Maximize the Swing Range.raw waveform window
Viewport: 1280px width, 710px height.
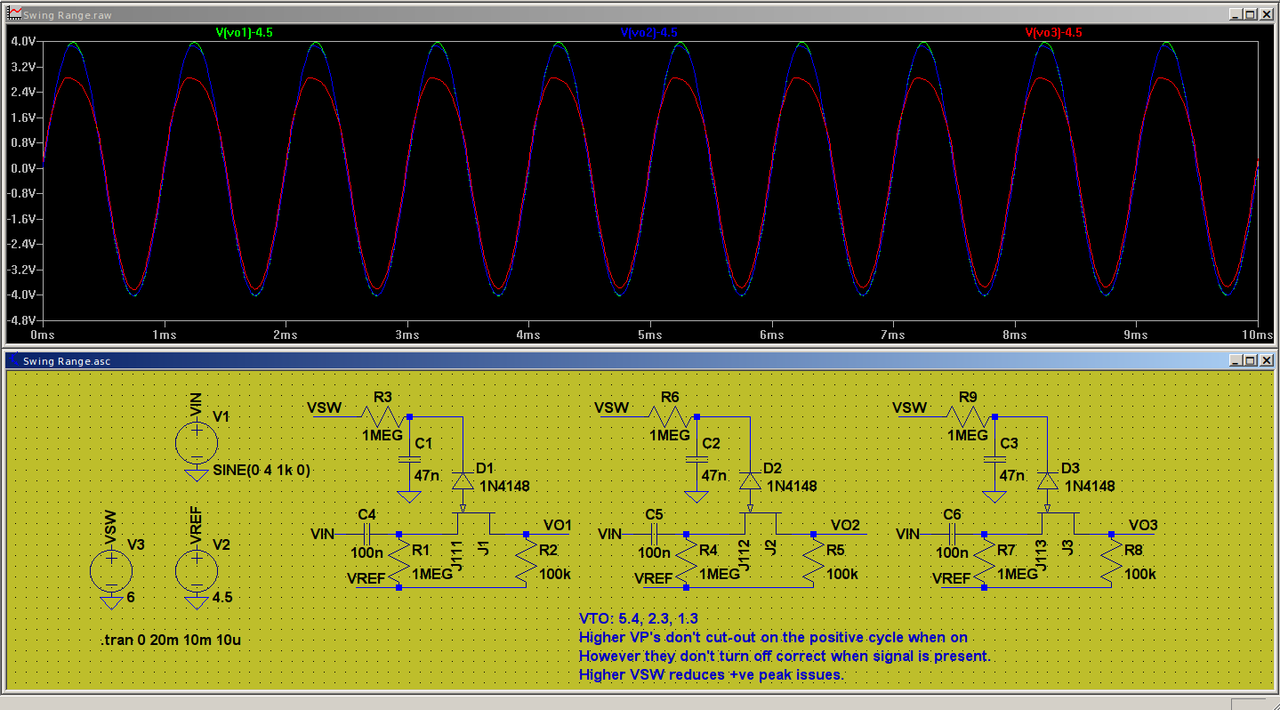pyautogui.click(x=1250, y=15)
